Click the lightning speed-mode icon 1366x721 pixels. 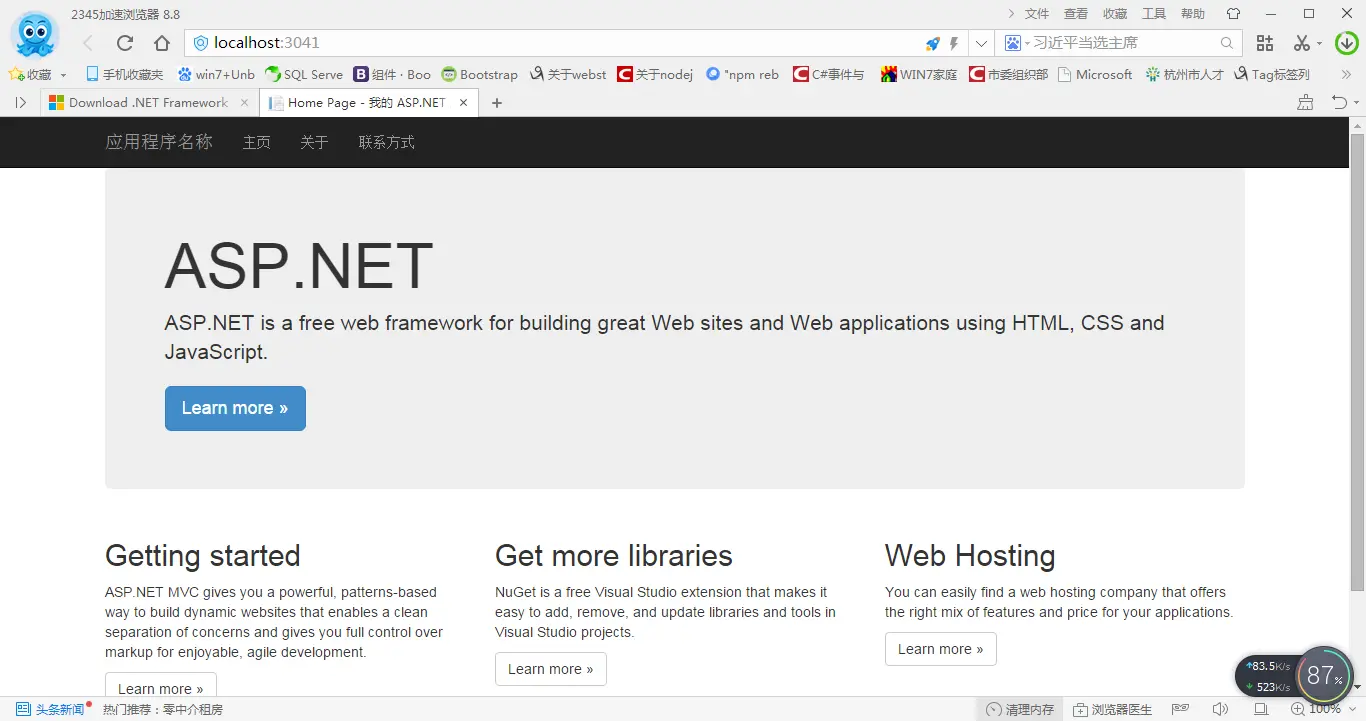coord(954,43)
